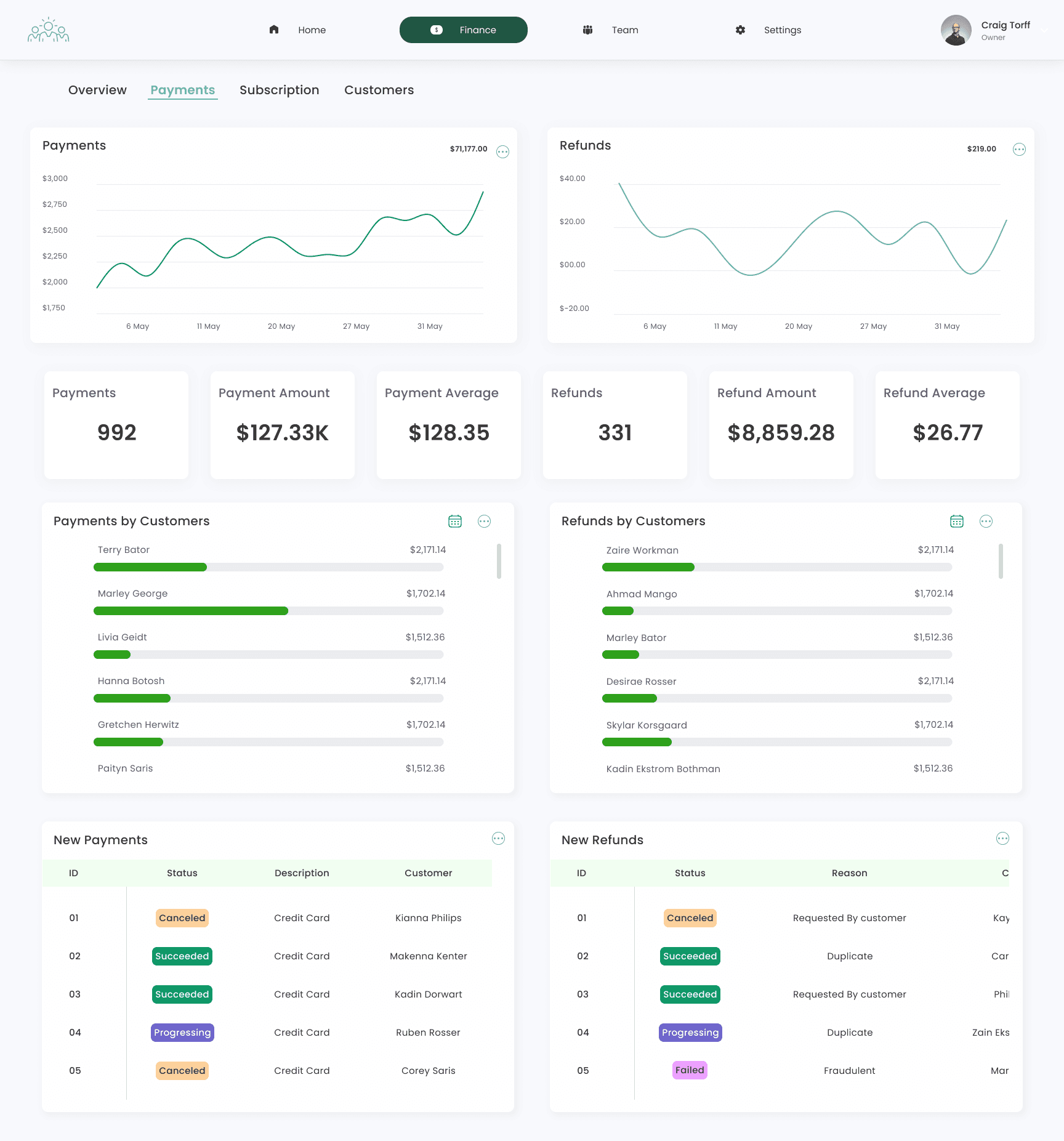Click the team logo icon in the header
The width and height of the screenshot is (1064, 1141).
[x=49, y=30]
